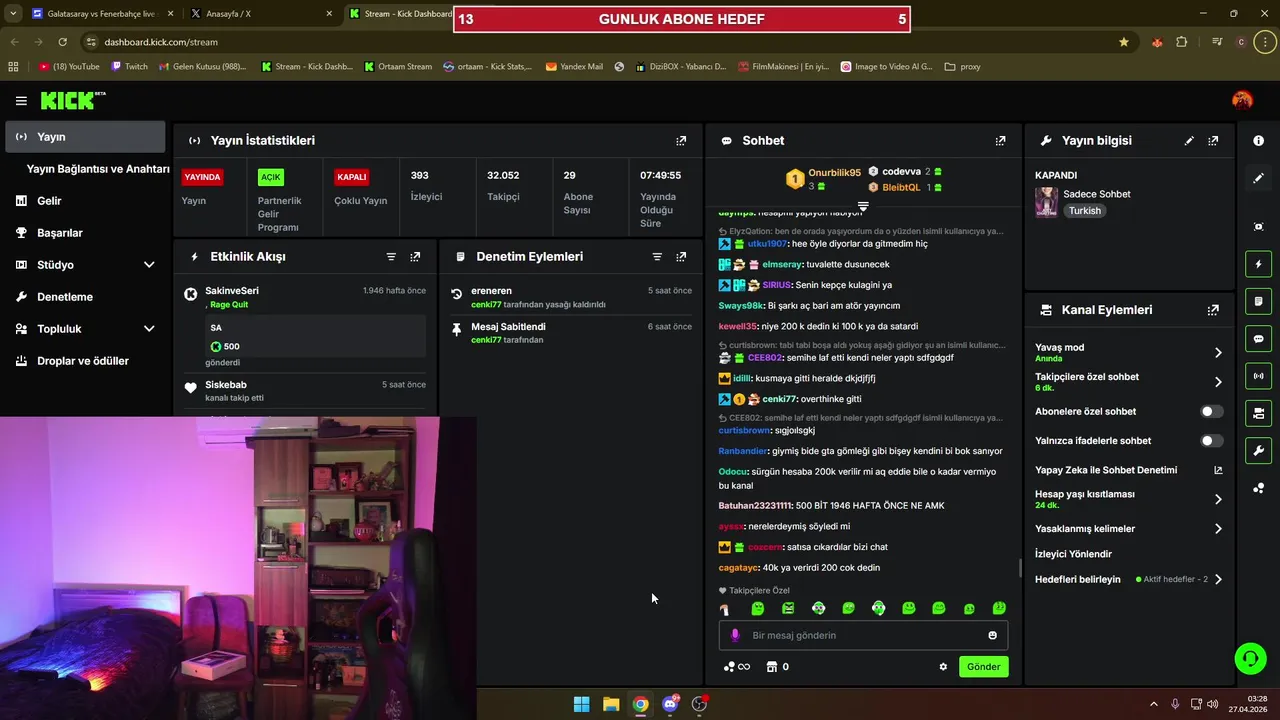Screen dimensions: 1280x720
Task: Expand Takipçilere özel sohbet options
Action: tap(1218, 382)
